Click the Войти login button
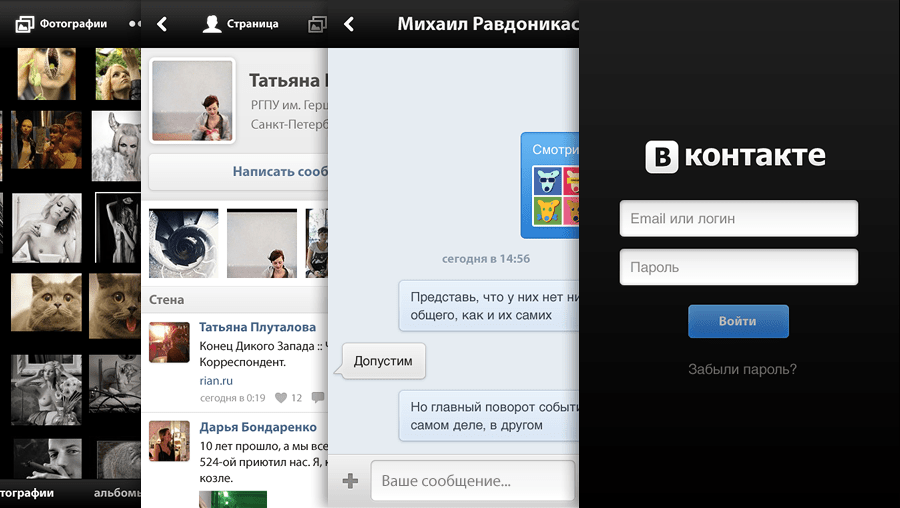This screenshot has width=900, height=508. click(738, 321)
